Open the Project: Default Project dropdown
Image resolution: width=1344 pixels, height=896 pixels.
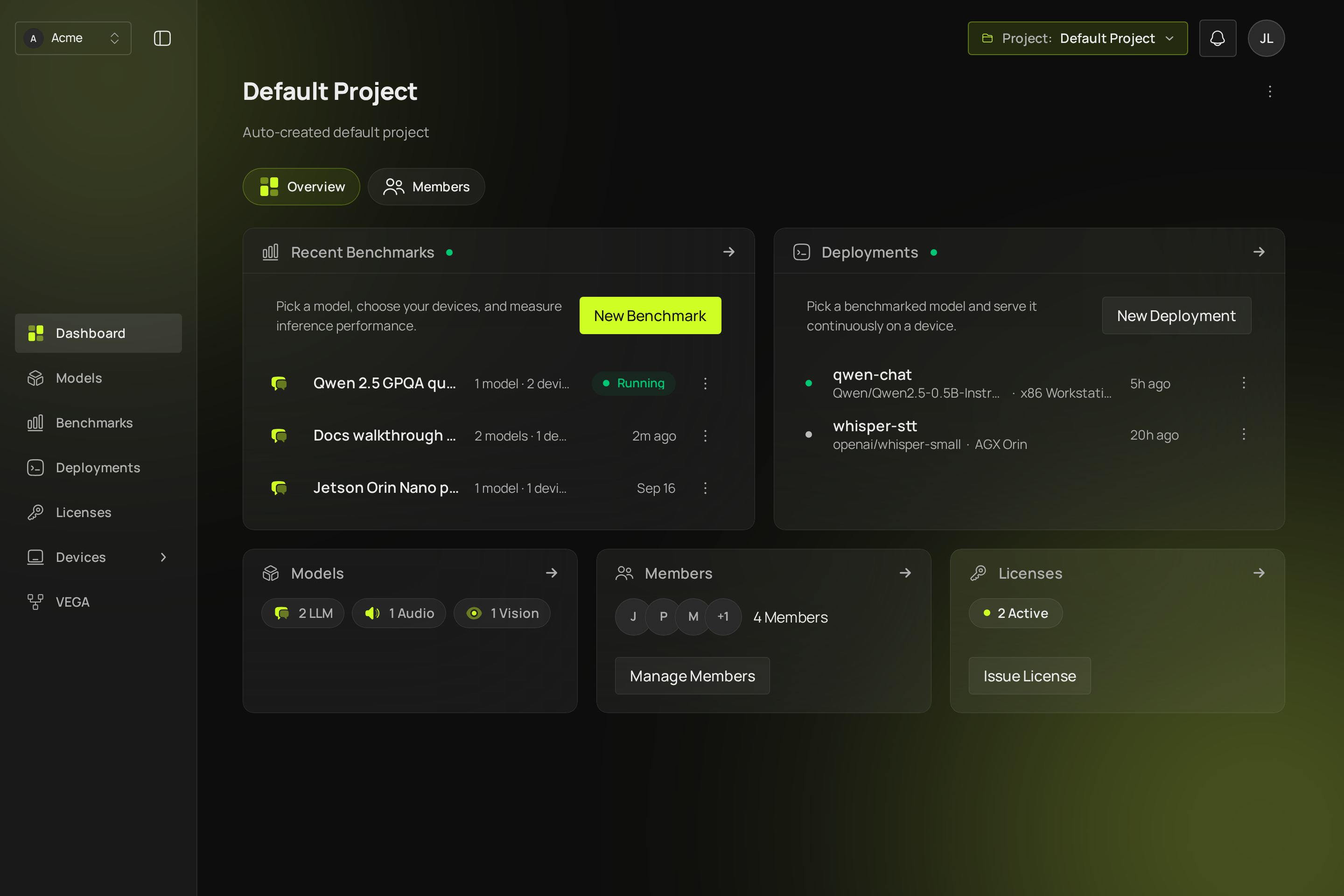click(1078, 38)
